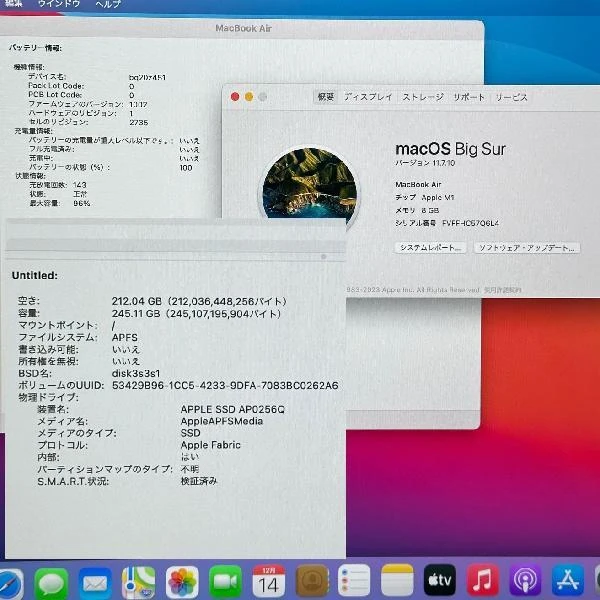600x600 pixels.
Task: Launch FaceTime from the Dock
Action: (x=225, y=582)
